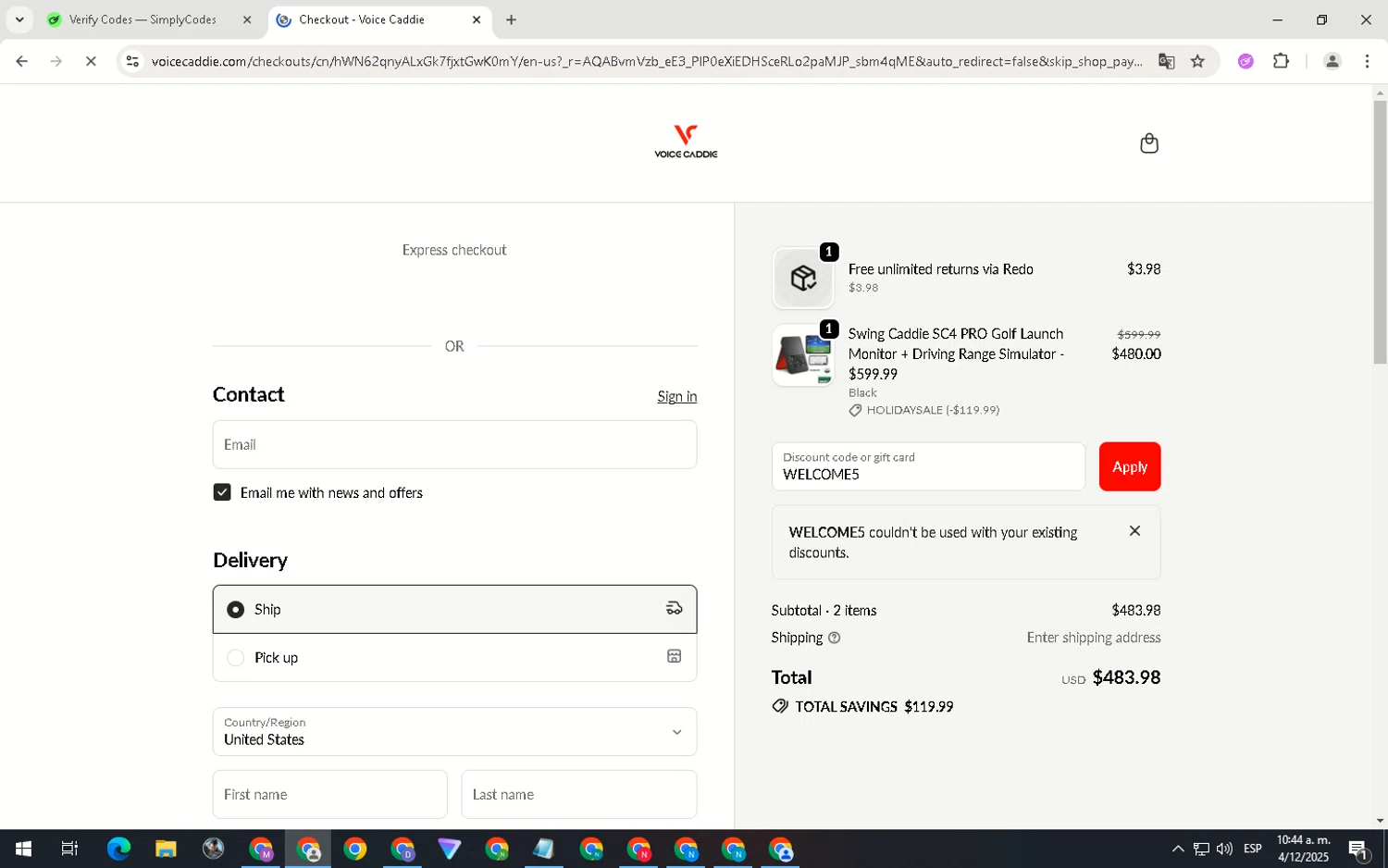The width and height of the screenshot is (1388, 868).
Task: Launch Microsoft Edge from taskbar
Action: [x=118, y=849]
